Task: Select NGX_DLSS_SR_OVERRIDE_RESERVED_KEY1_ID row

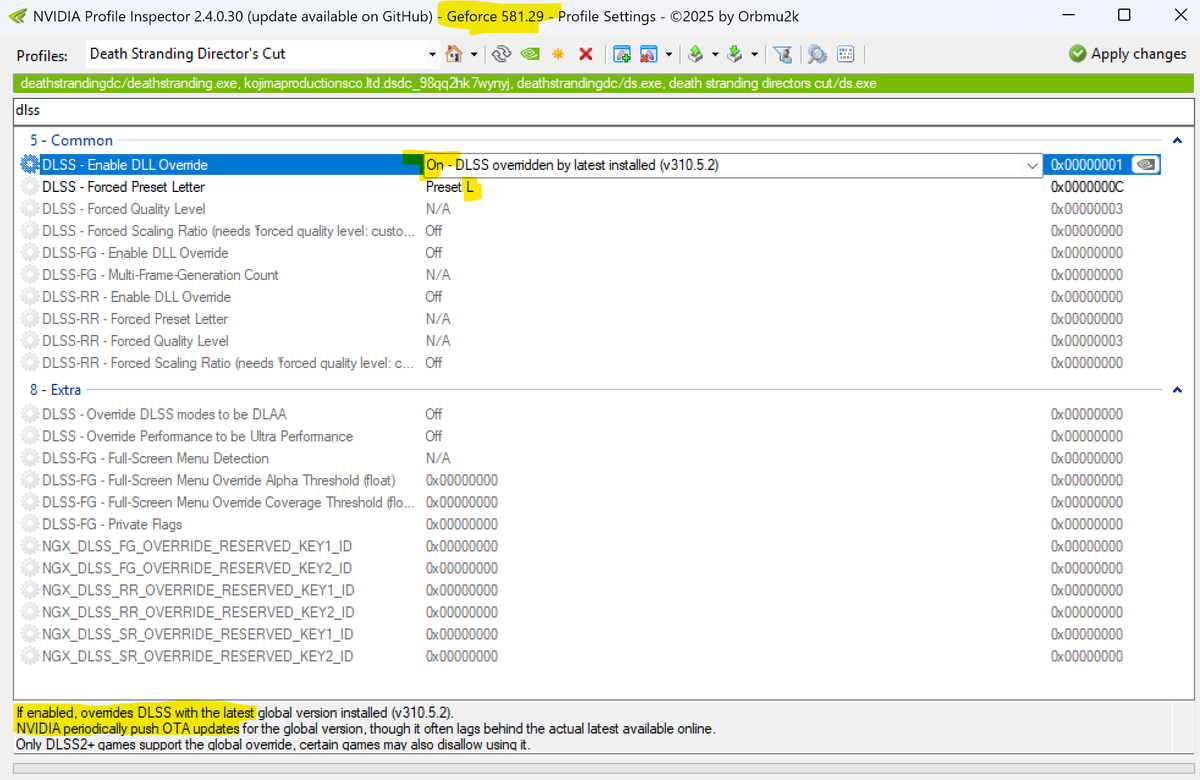Action: tap(590, 634)
